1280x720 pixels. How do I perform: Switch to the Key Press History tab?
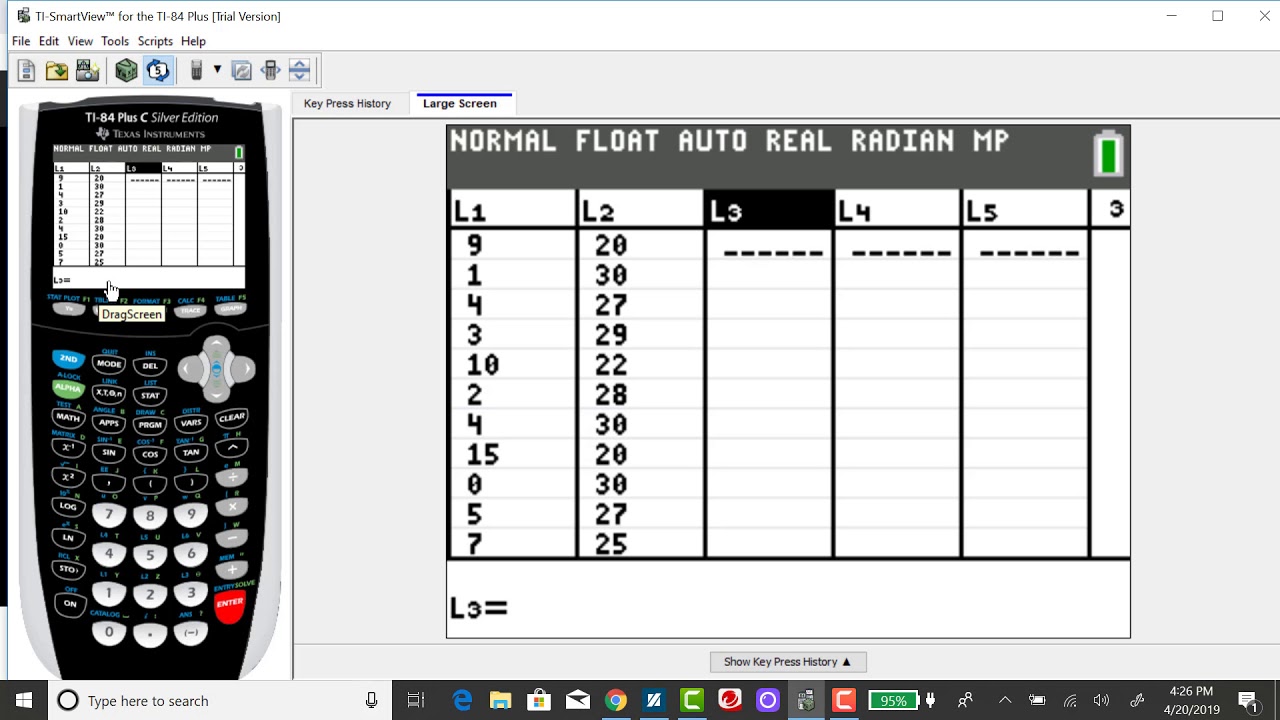tap(347, 103)
